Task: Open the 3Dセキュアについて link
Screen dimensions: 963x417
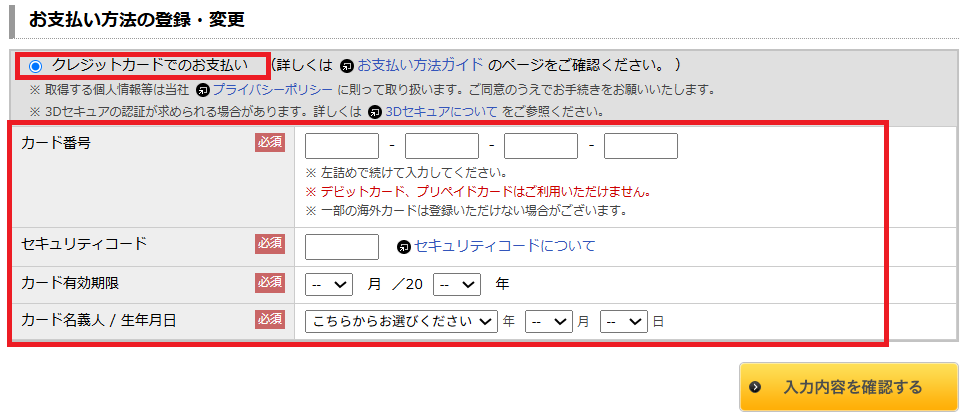Action: coord(441,112)
